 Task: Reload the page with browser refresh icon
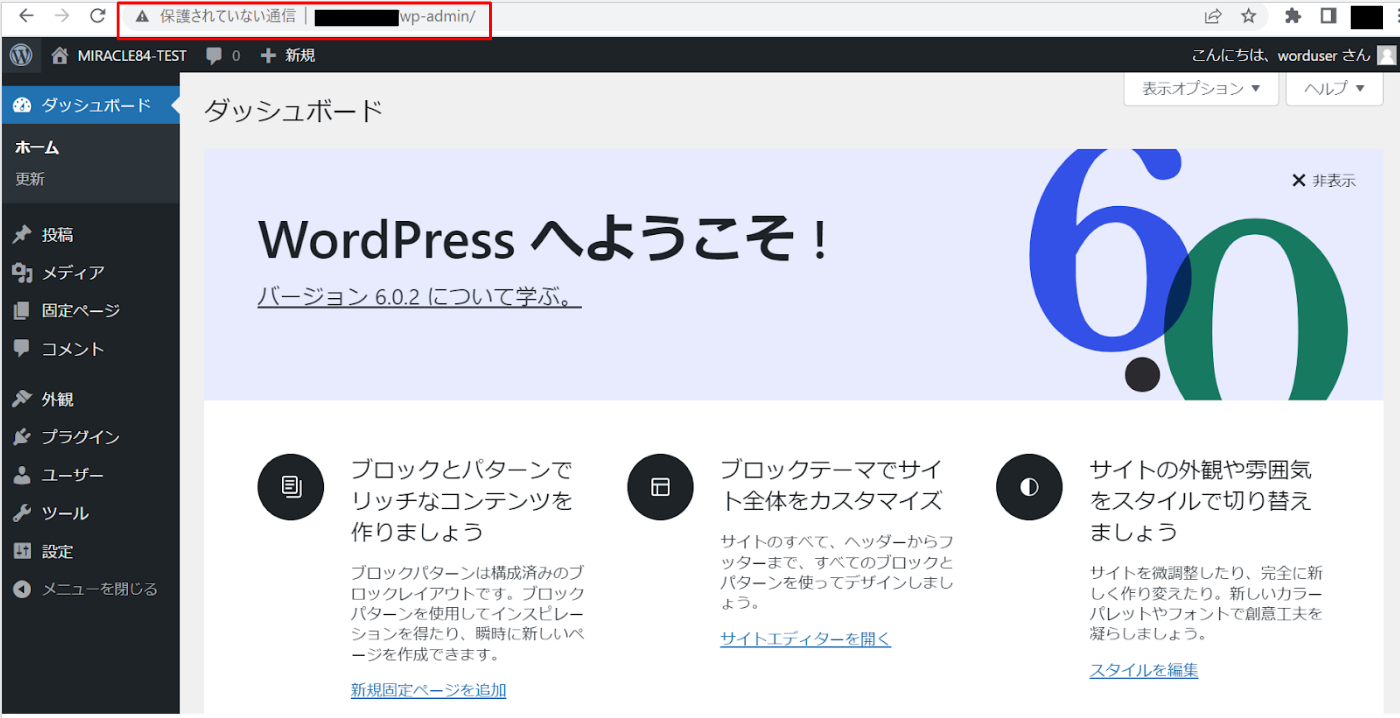point(97,16)
